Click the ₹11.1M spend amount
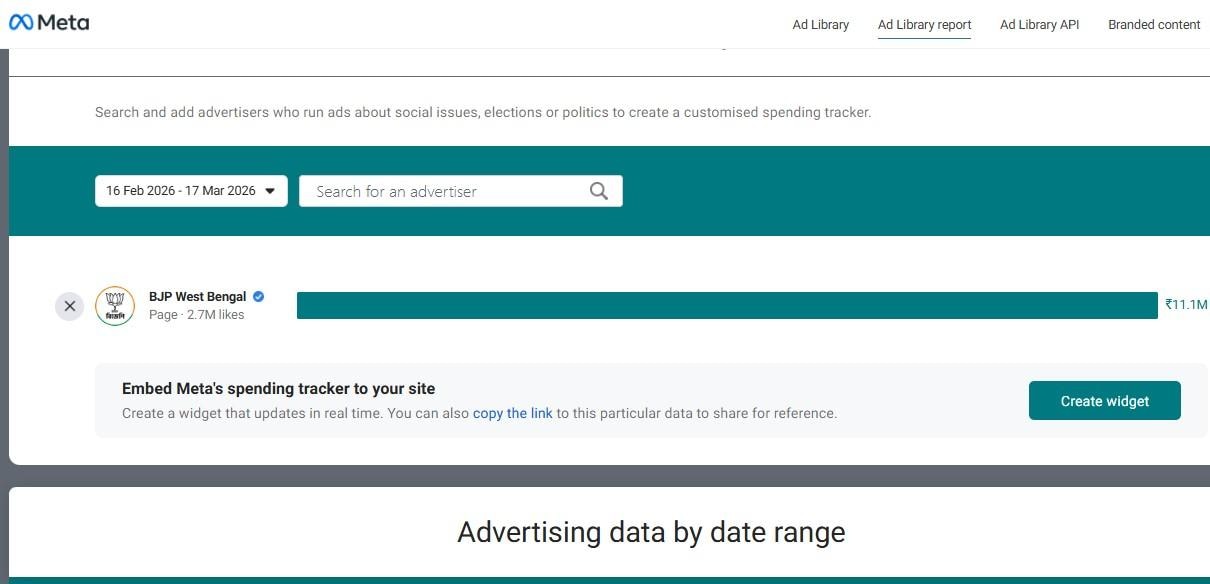This screenshot has width=1210, height=584. pos(1186,305)
